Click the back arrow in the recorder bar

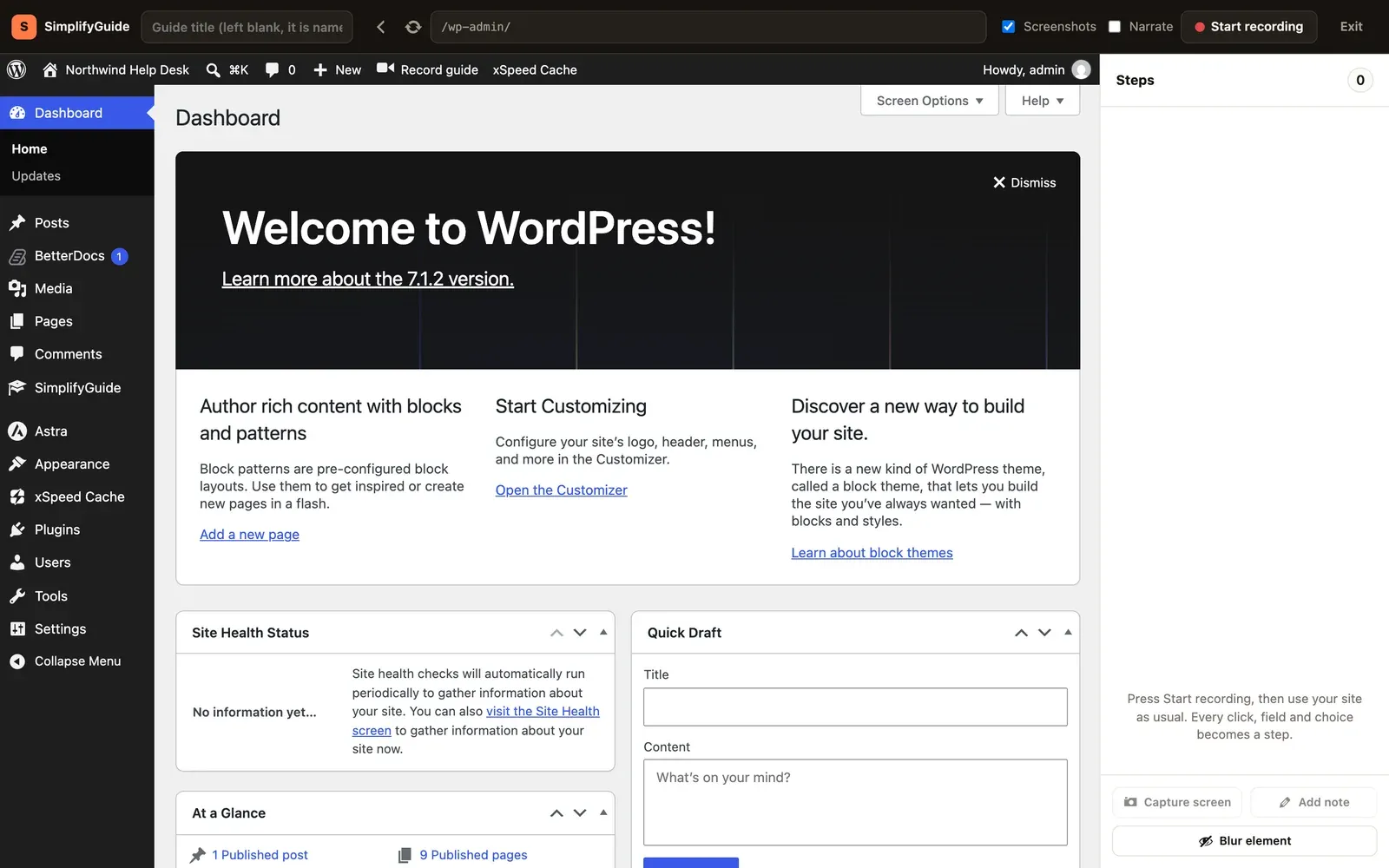(380, 27)
